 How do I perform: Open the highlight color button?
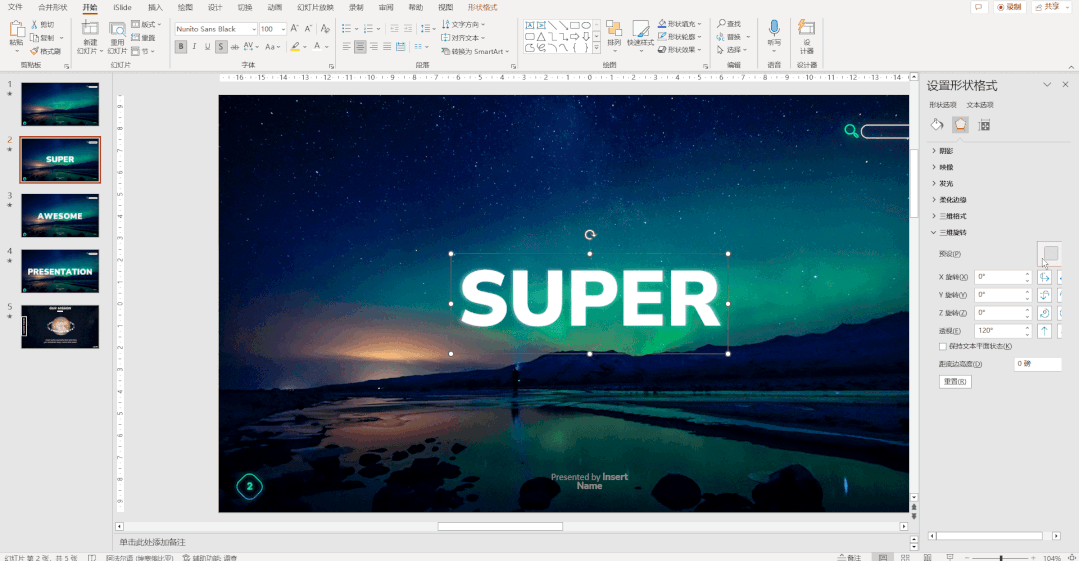(x=295, y=47)
